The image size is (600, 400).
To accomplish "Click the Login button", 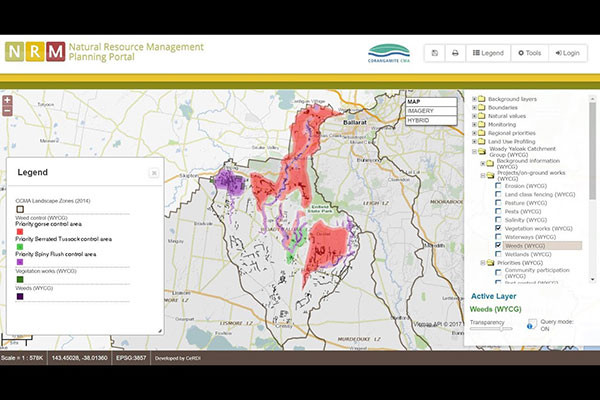I will point(568,53).
